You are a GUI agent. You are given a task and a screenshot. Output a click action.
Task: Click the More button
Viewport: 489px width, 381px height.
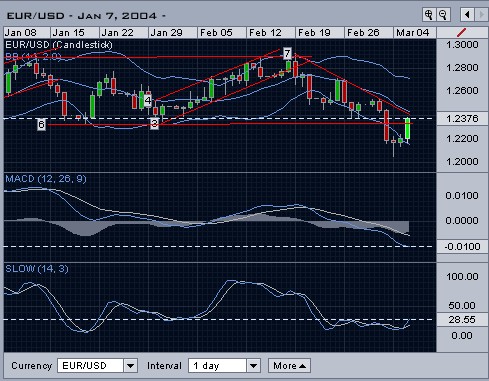(x=289, y=366)
